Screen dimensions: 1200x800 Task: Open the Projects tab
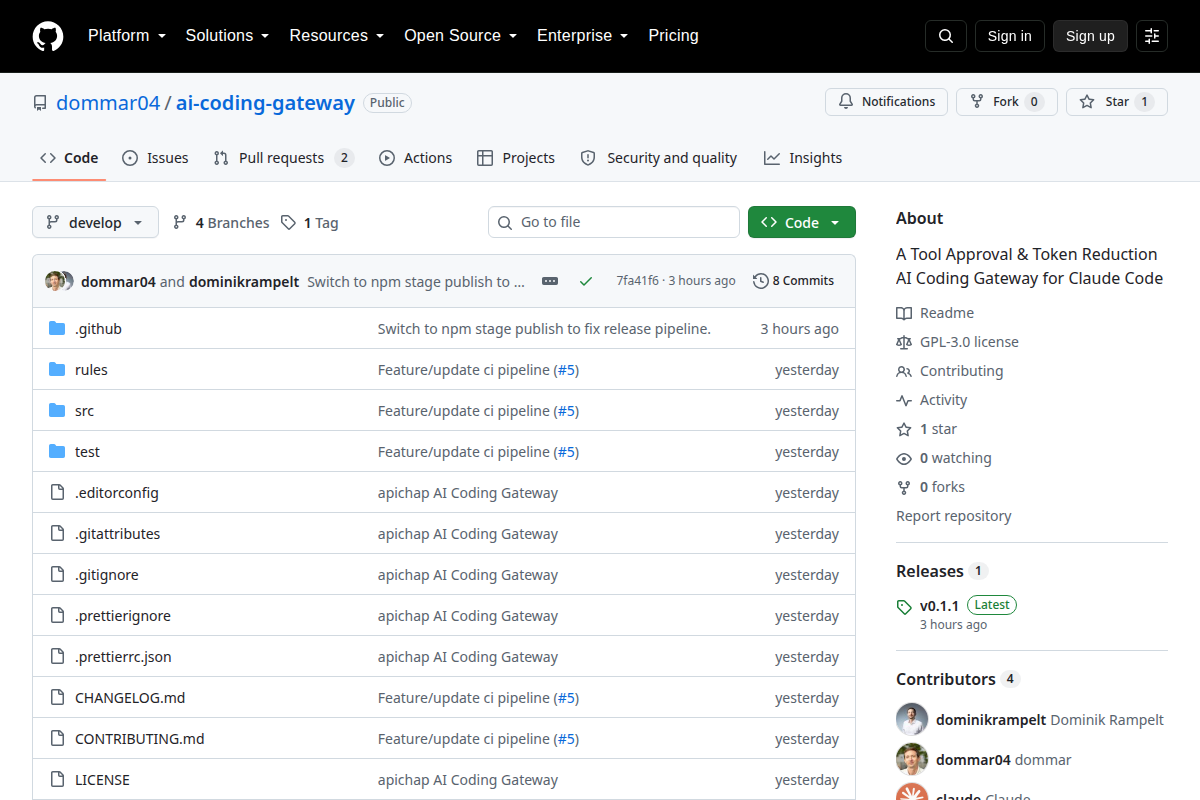click(516, 158)
